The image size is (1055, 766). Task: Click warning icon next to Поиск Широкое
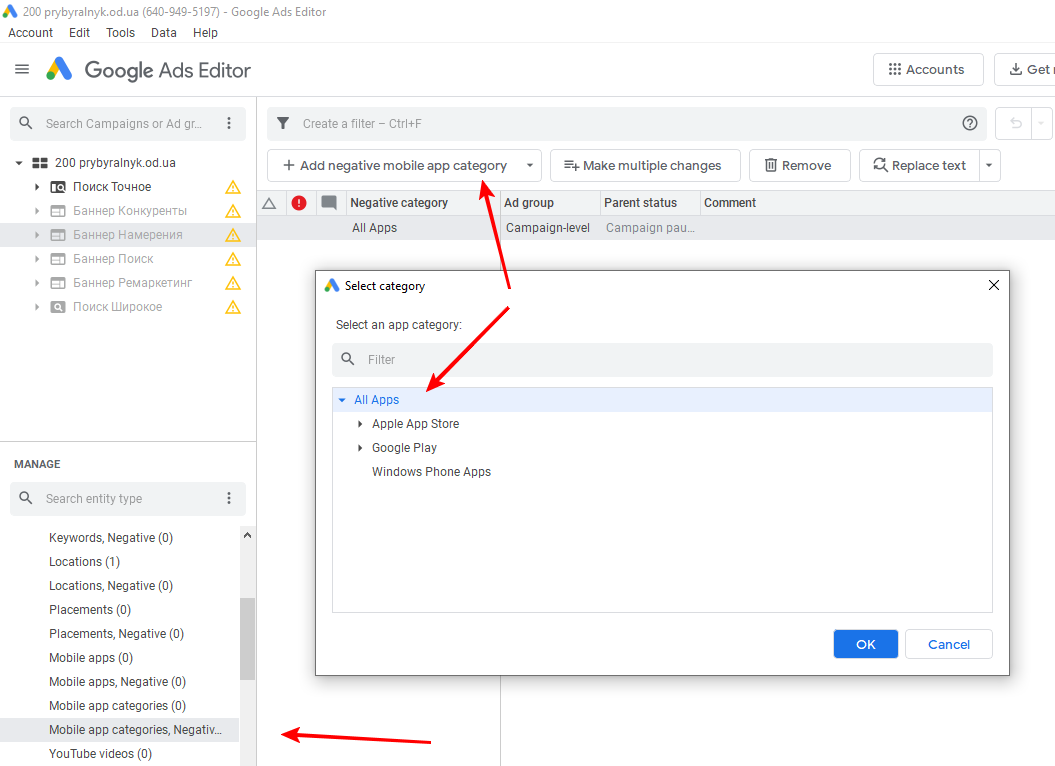pos(233,308)
